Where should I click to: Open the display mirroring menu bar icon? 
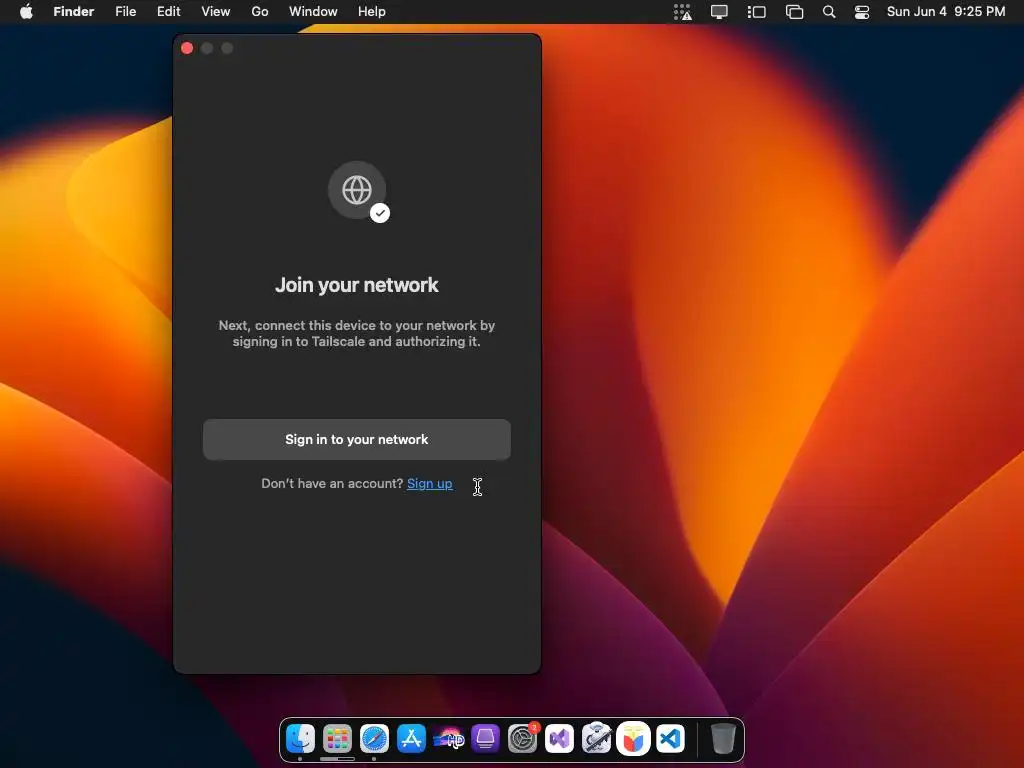coord(719,12)
